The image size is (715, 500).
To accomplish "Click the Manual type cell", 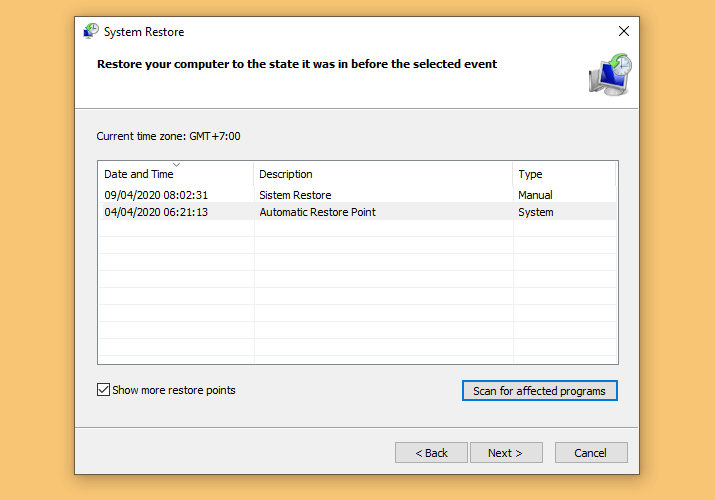I will click(535, 195).
